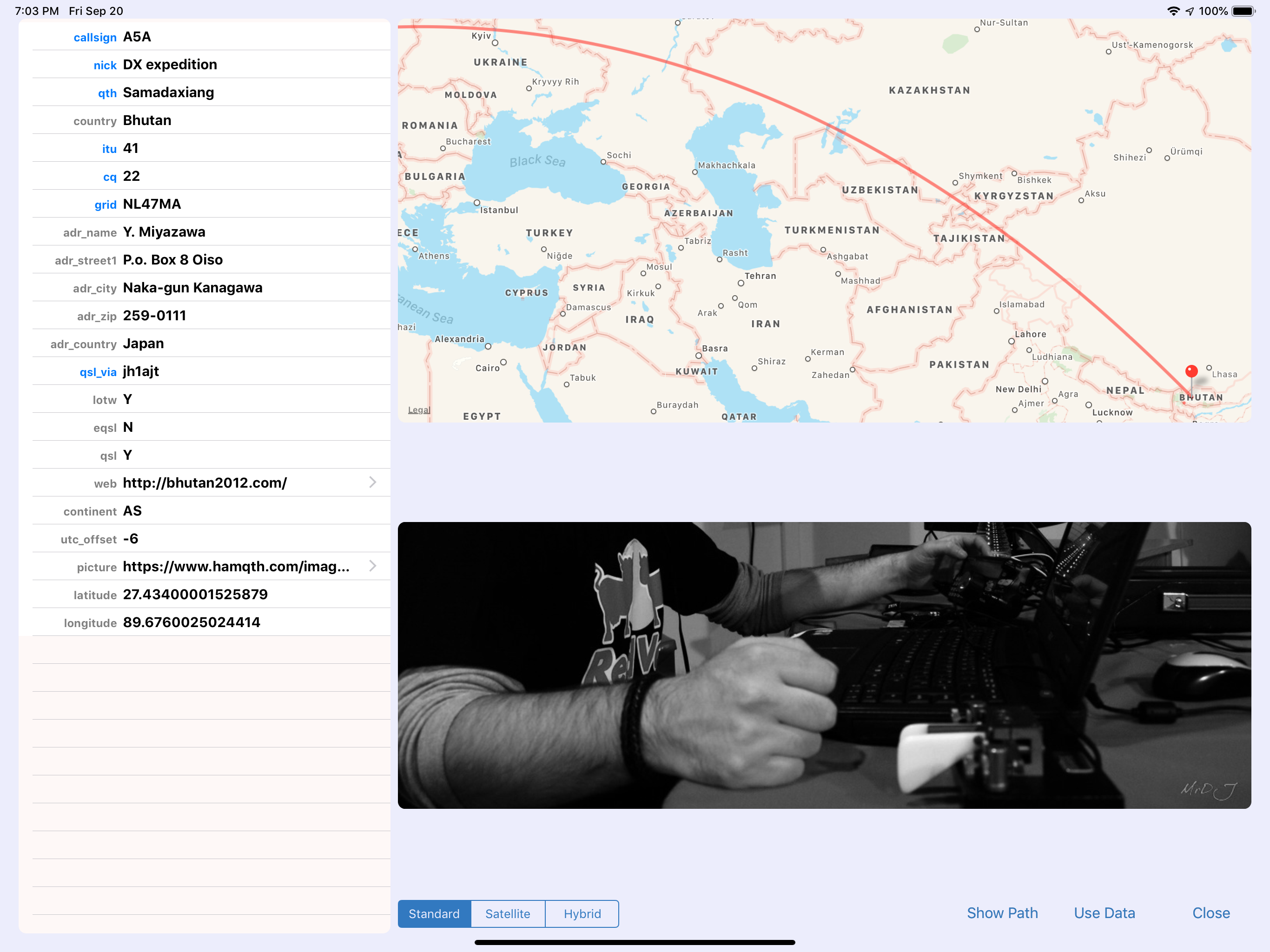Click the Use Data button
Image resolution: width=1270 pixels, height=952 pixels.
(1104, 913)
